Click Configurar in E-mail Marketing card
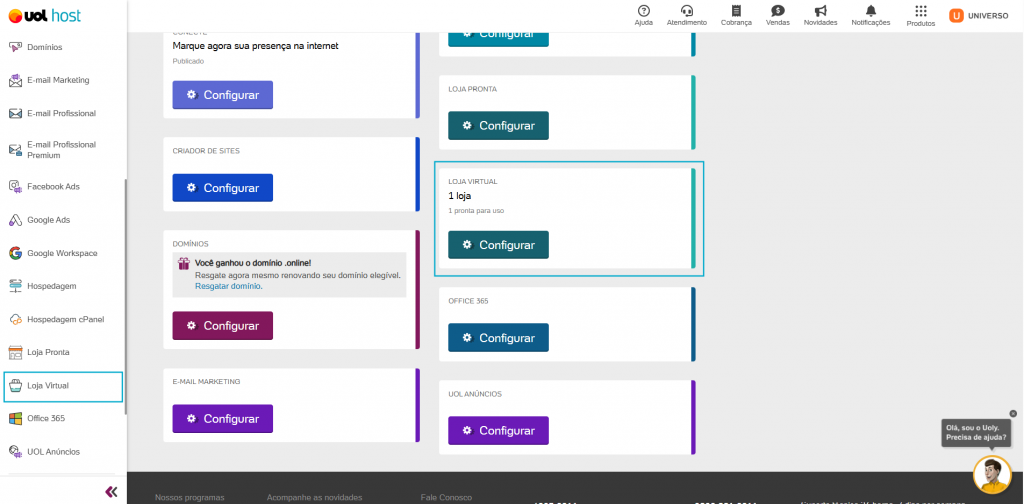Viewport: 1024px width, 504px height. tap(223, 418)
